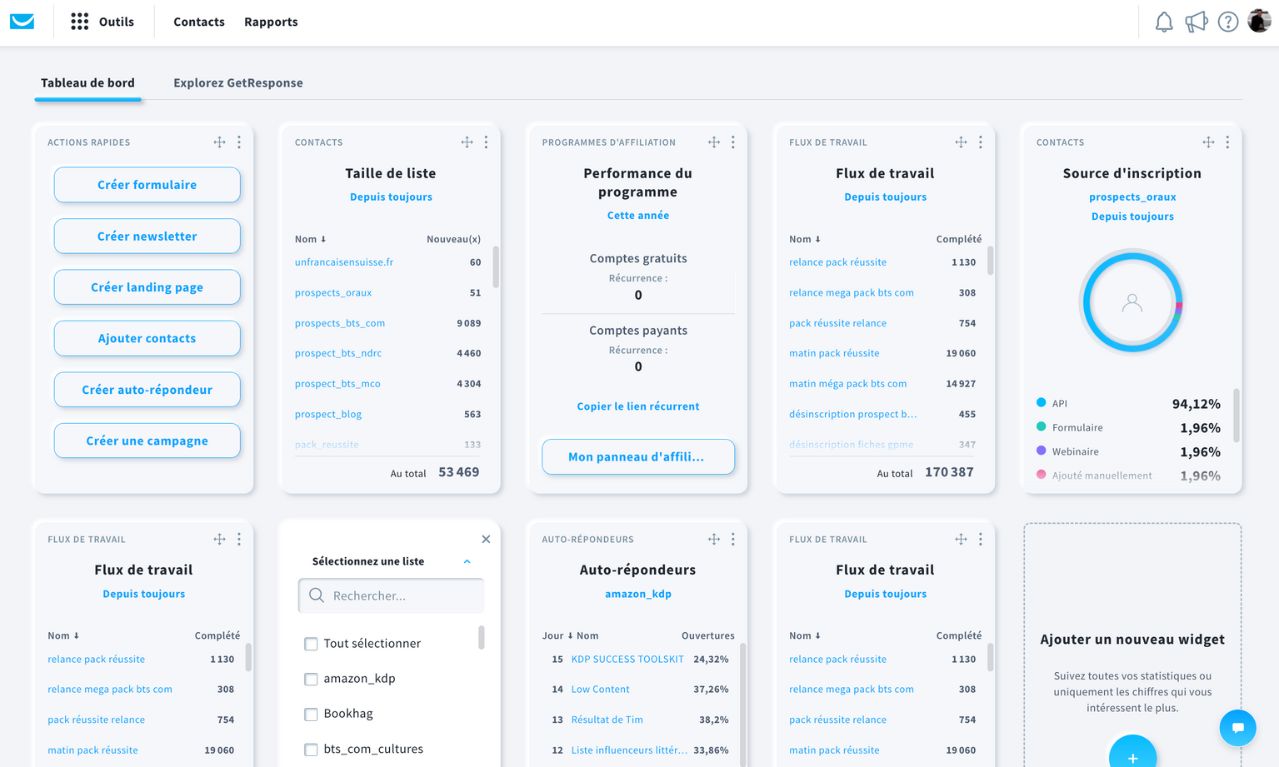The image size is (1279, 767).
Task: Change prospects_oraux list in Source d'inscription
Action: point(1132,198)
